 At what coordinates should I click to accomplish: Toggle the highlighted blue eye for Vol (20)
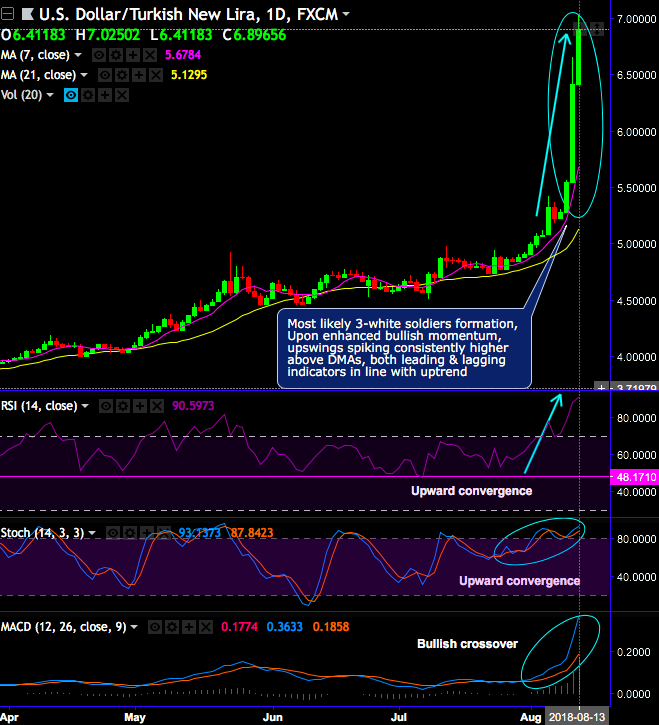pyautogui.click(x=71, y=95)
